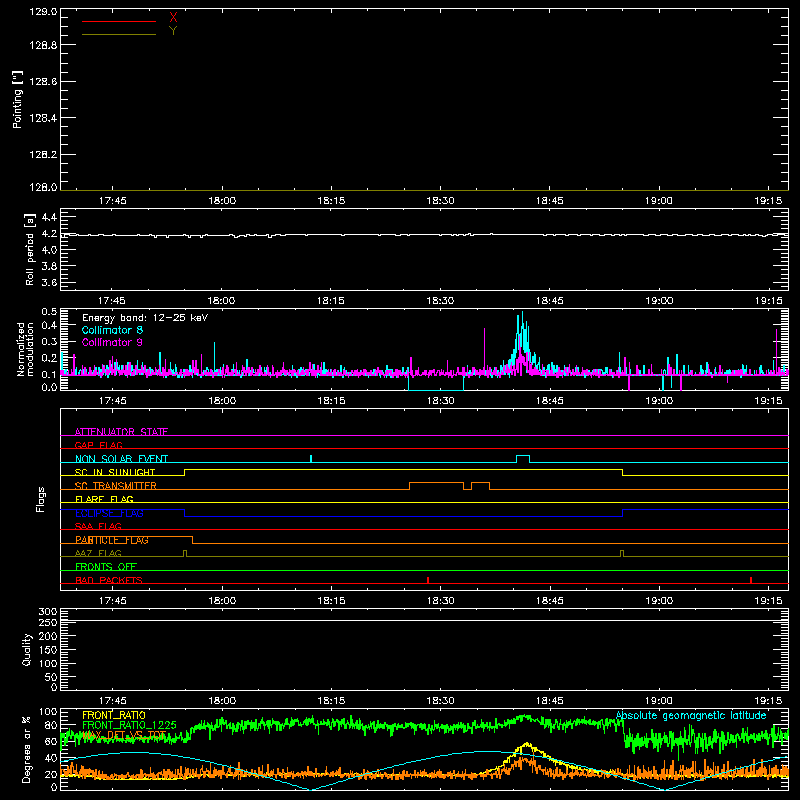Click the 19:00 tick below the Flags panel
The height and width of the screenshot is (800, 800).
(659, 601)
